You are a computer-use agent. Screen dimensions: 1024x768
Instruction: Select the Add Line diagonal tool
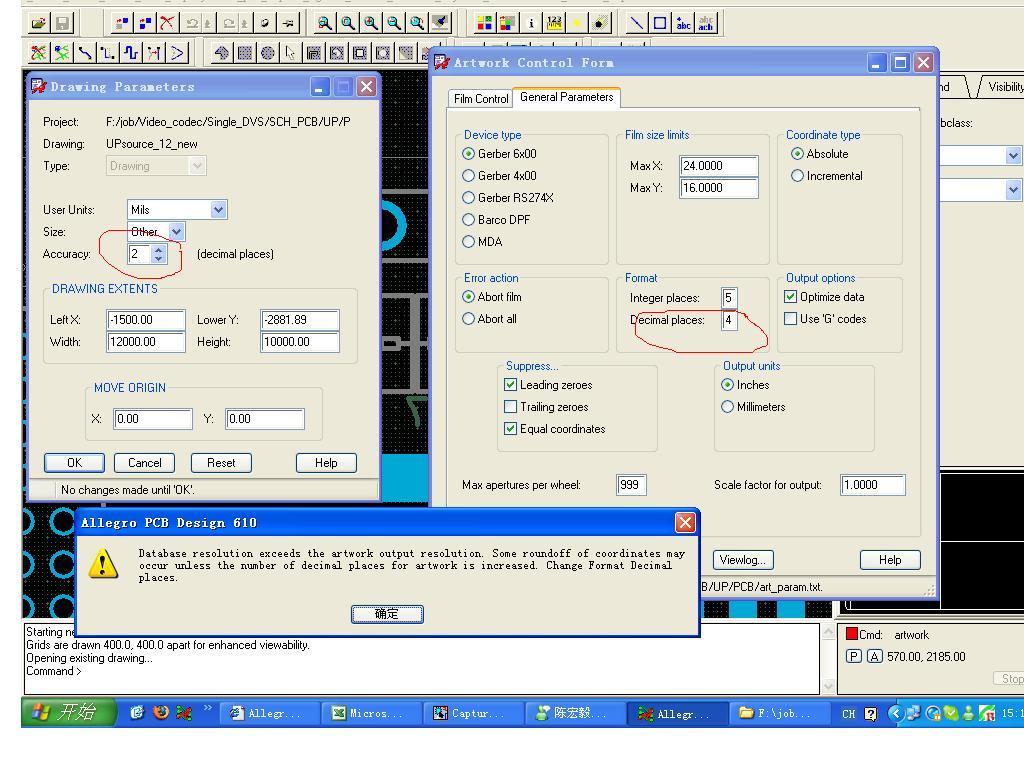(636, 24)
